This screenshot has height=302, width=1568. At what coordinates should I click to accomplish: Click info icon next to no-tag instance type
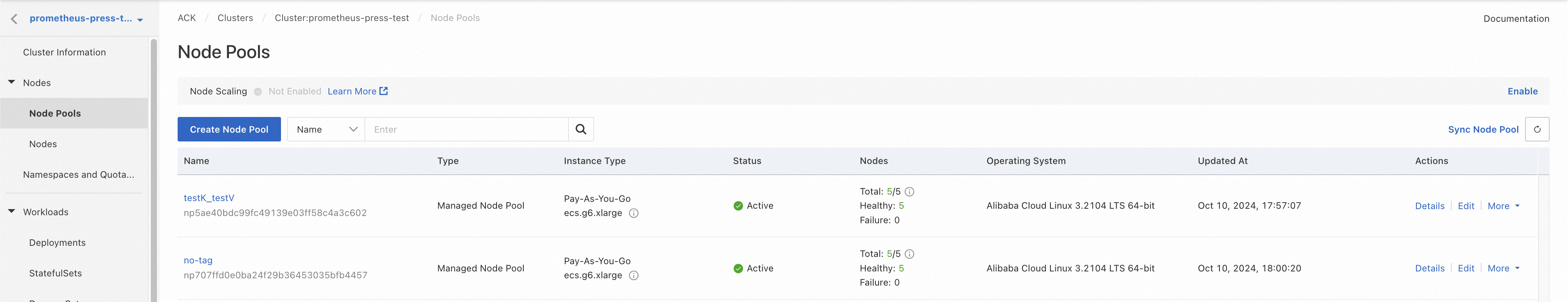(634, 276)
